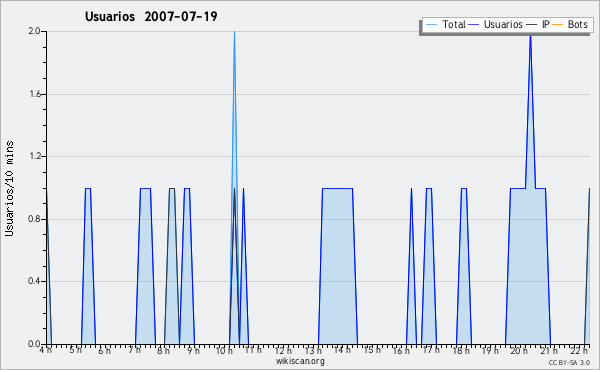Click the y-axis value 1.2
The image size is (600, 370).
[x=35, y=156]
